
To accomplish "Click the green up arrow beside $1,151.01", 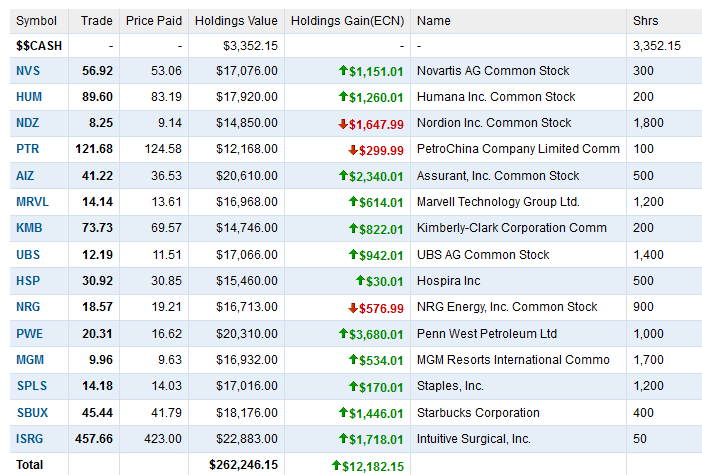I will 343,70.
